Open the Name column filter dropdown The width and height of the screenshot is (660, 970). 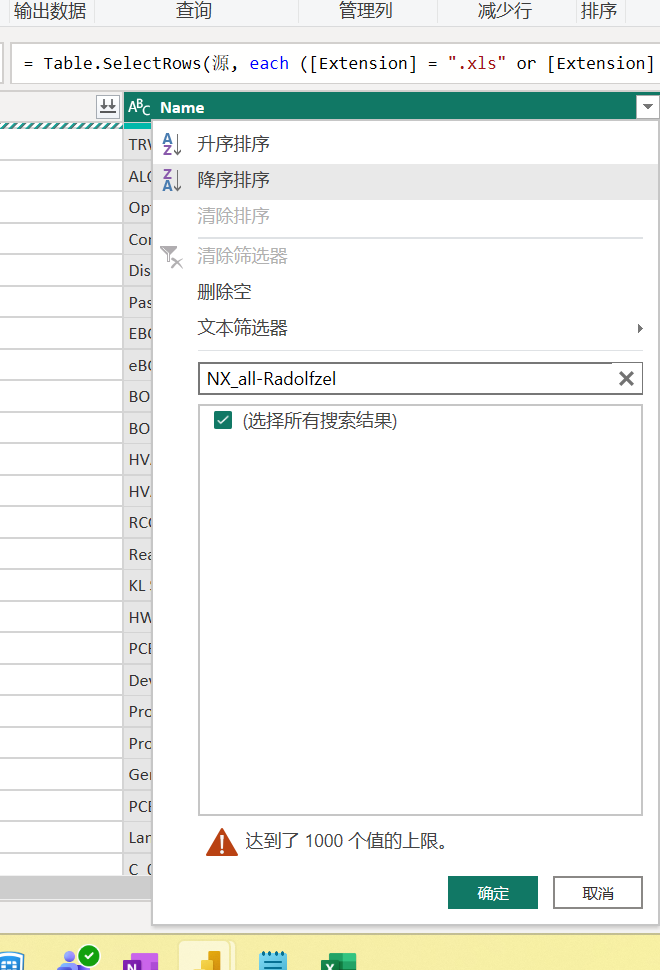(647, 107)
